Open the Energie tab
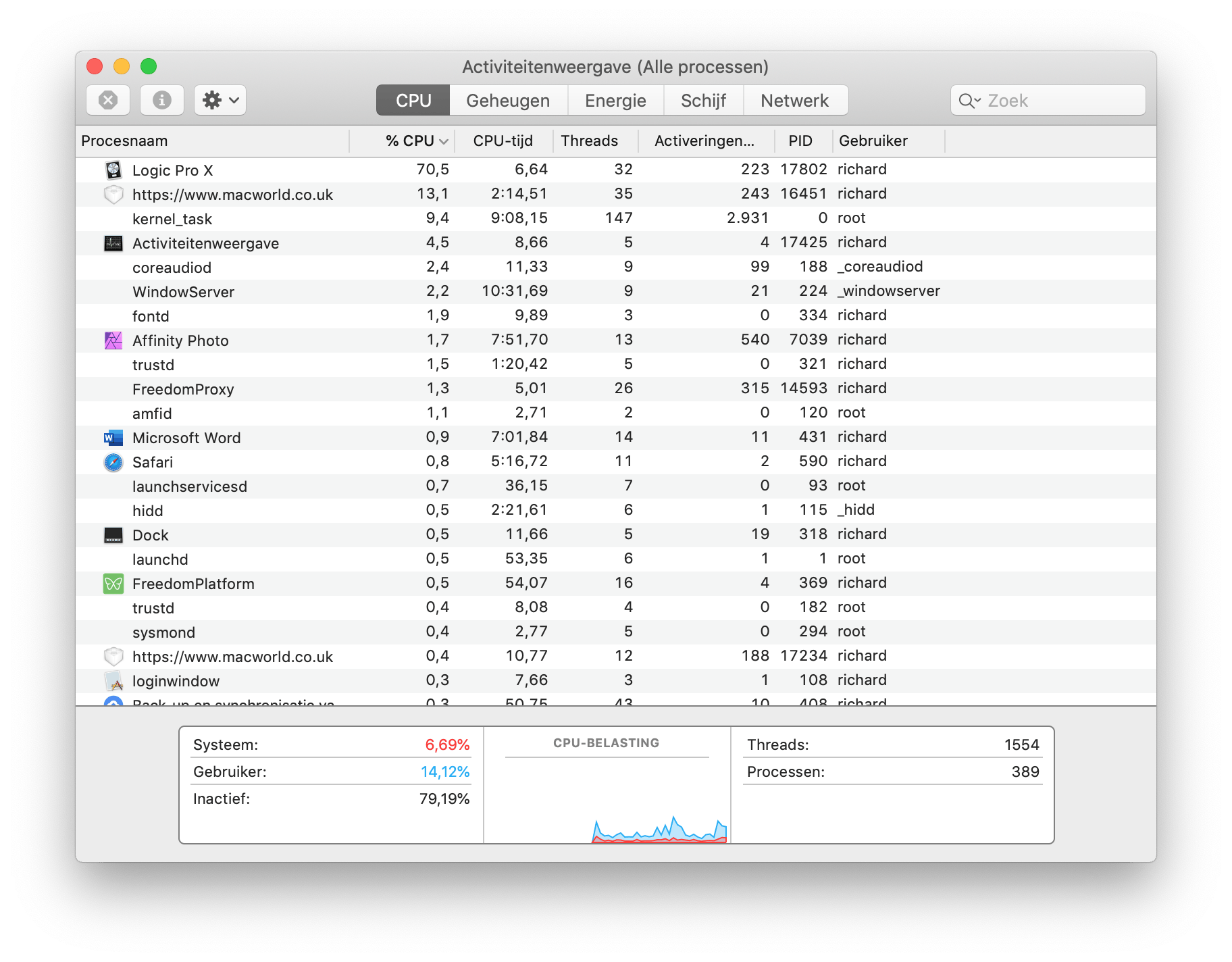Screen dimensions: 1232x962 tap(615, 101)
